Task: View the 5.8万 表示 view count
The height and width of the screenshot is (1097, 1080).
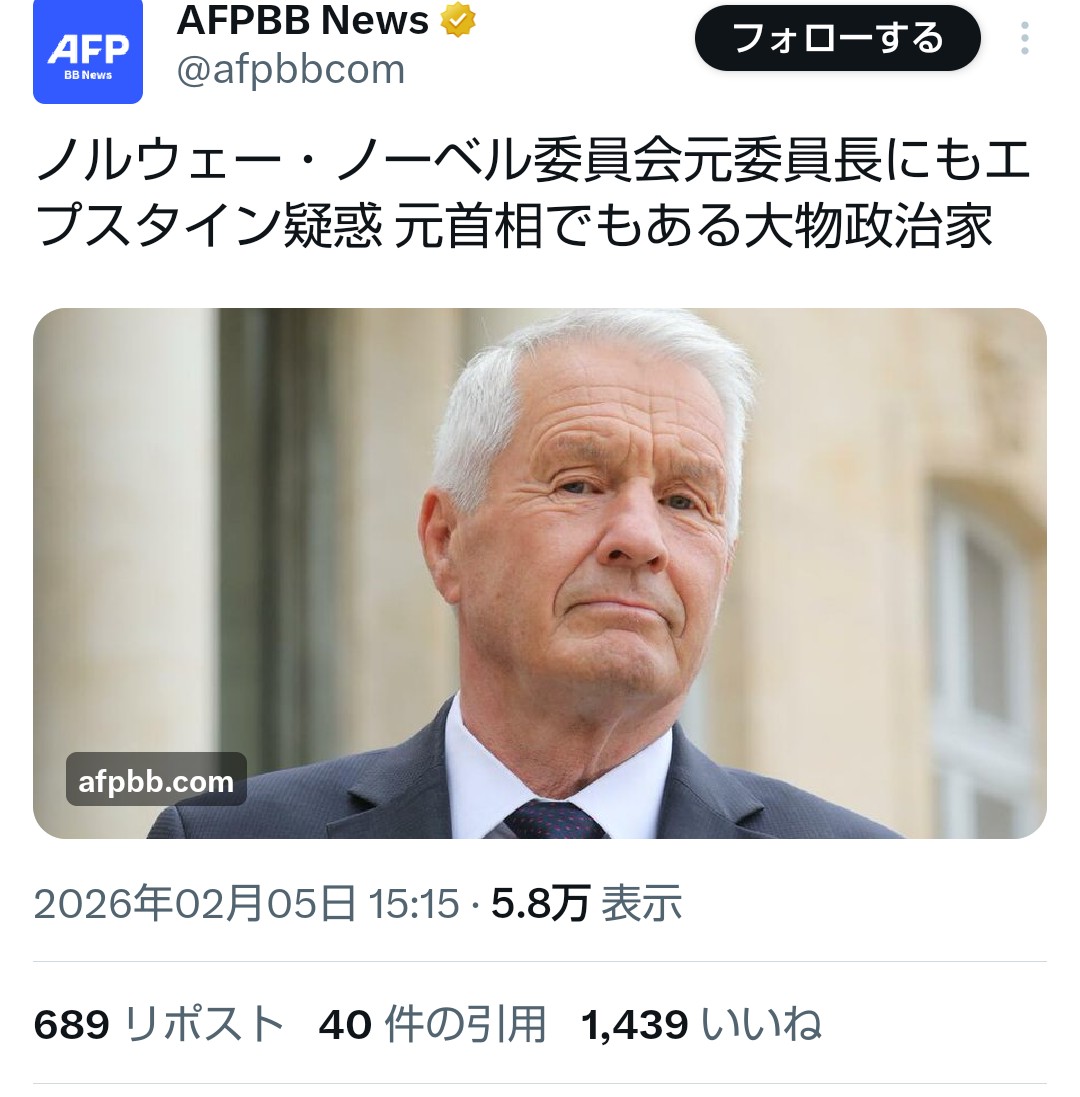Action: pyautogui.click(x=586, y=903)
